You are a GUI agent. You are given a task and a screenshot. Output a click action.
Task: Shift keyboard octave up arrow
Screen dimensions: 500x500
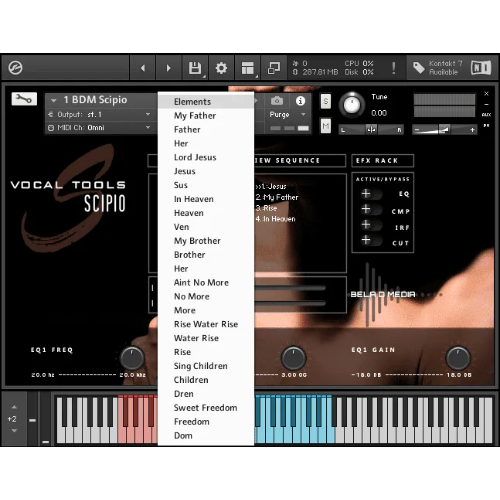click(x=14, y=407)
